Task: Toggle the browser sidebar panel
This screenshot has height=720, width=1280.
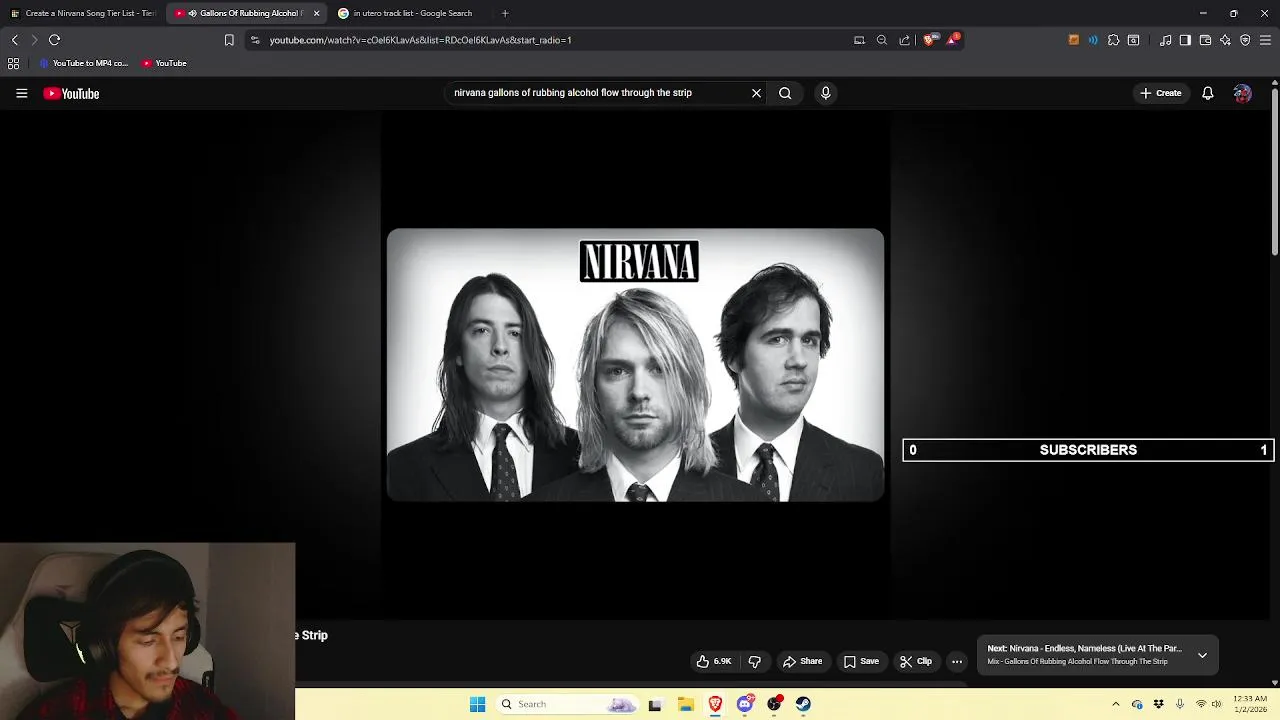Action: pyautogui.click(x=1185, y=40)
